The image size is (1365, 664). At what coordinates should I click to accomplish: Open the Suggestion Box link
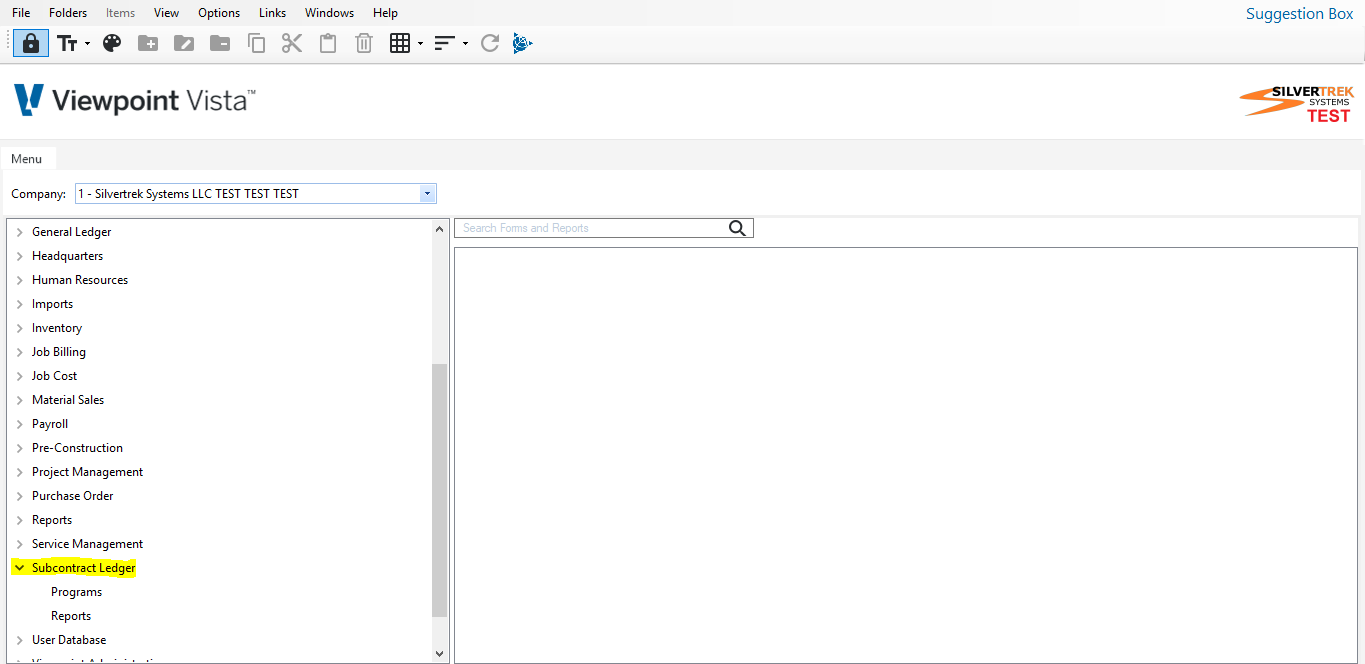pos(1299,14)
